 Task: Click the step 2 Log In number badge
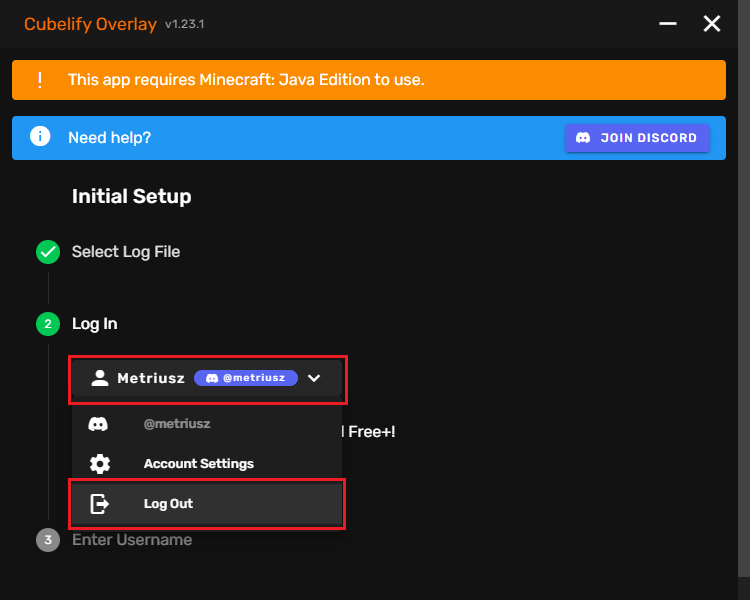click(48, 324)
